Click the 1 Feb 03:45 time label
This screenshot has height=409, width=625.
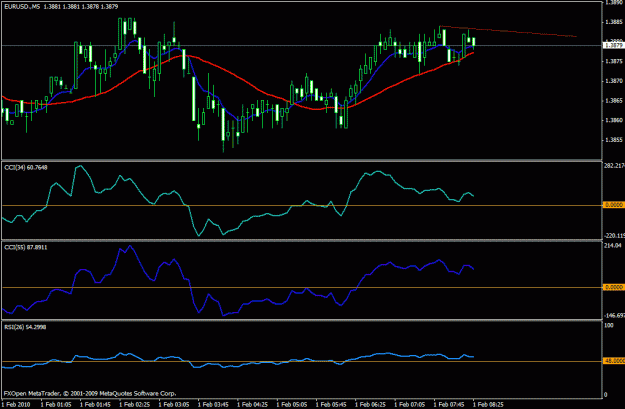pyautogui.click(x=214, y=404)
